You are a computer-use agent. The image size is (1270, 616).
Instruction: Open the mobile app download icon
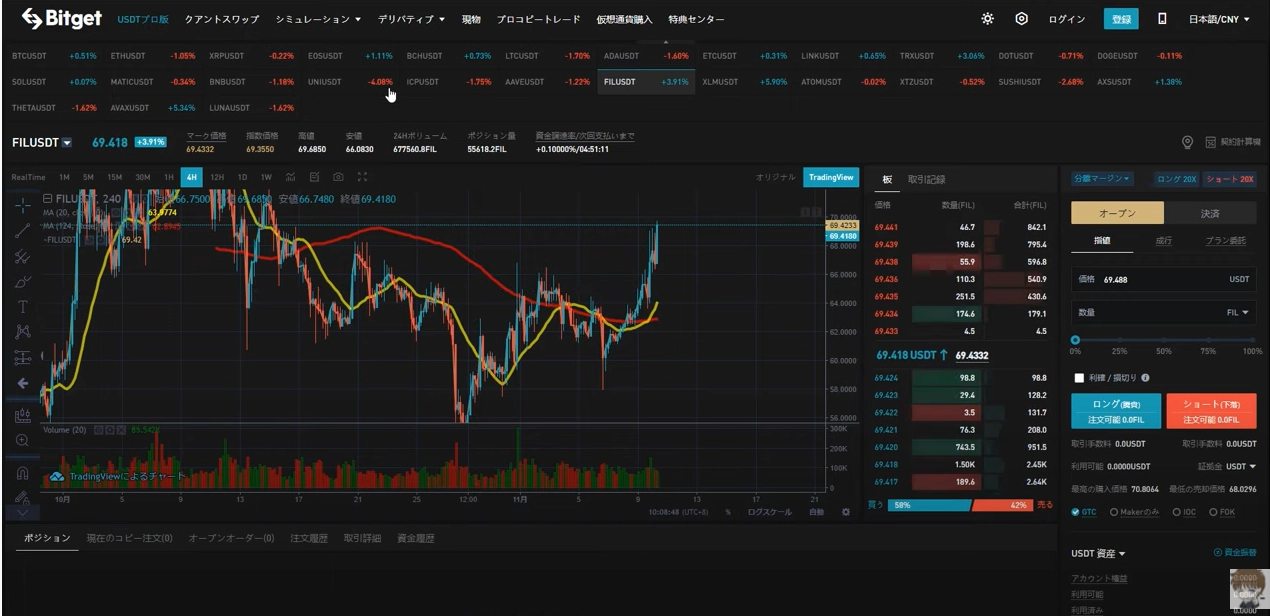[1162, 19]
